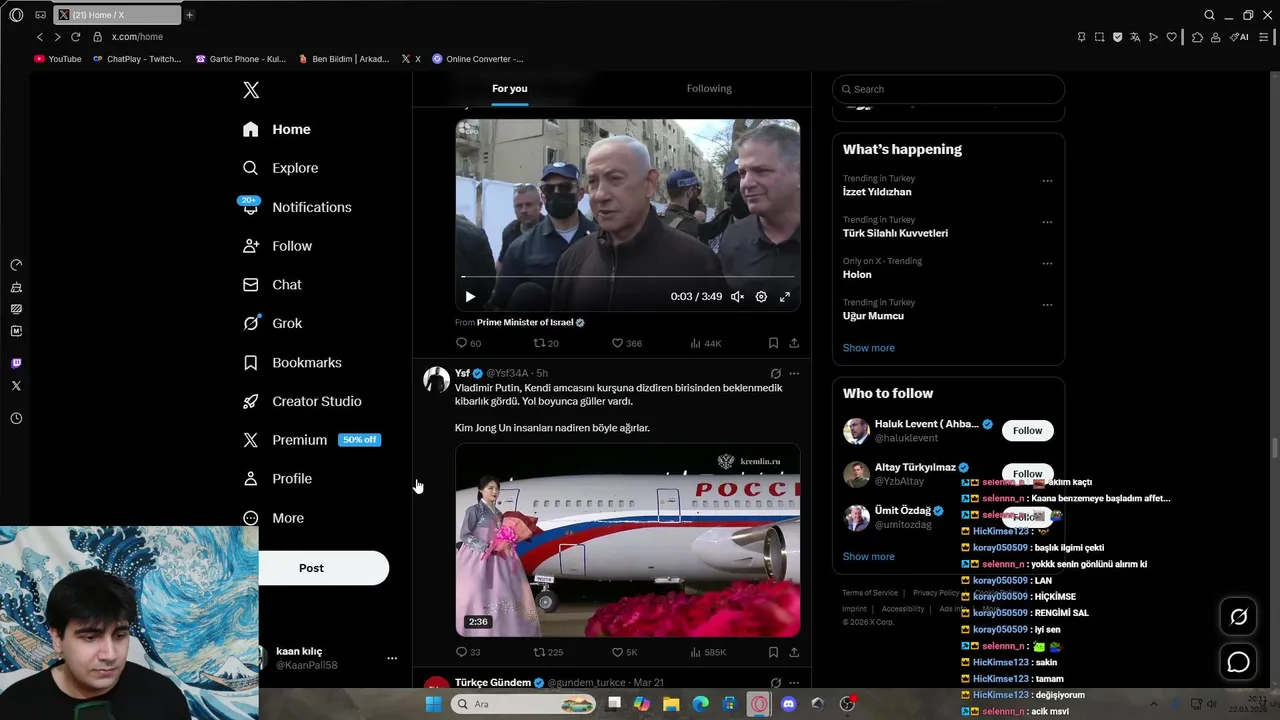Open Gartic Phone bookmark
The image size is (1280, 720).
coord(241,59)
